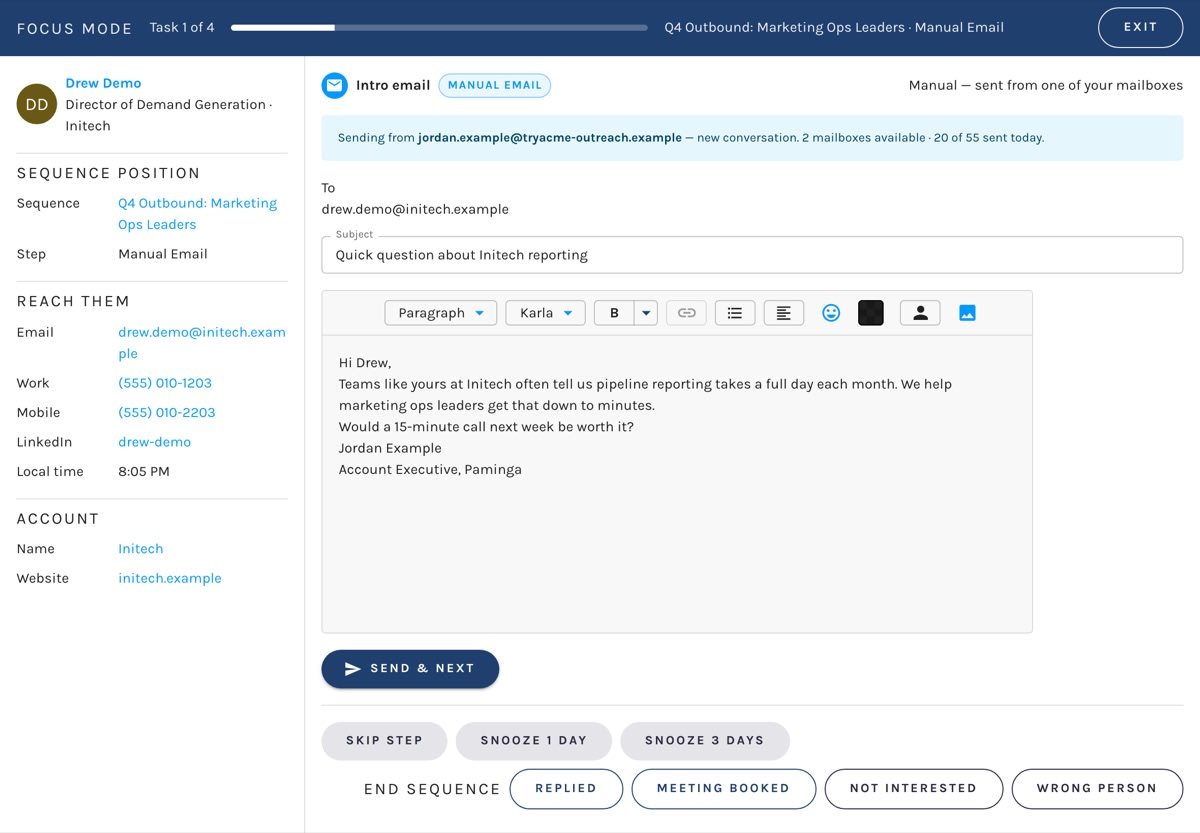Screen dimensions: 1200x833
Task: Click the 'Manual Email' step value
Action: (163, 254)
